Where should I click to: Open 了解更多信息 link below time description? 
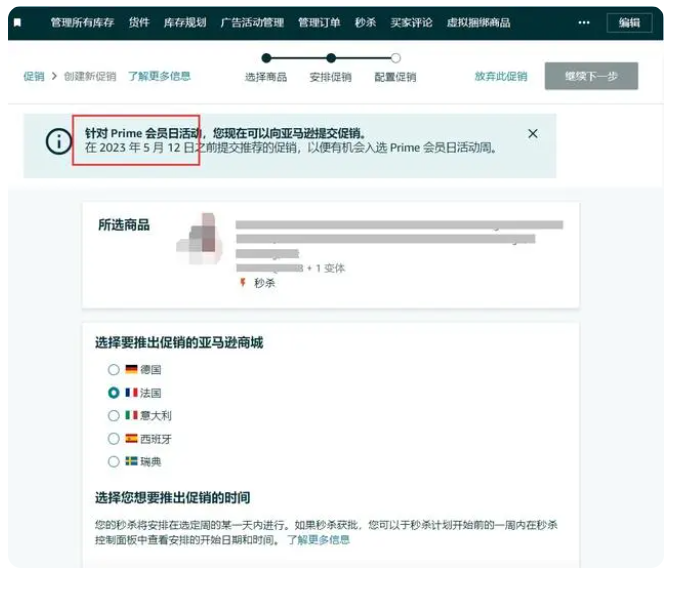(x=318, y=540)
